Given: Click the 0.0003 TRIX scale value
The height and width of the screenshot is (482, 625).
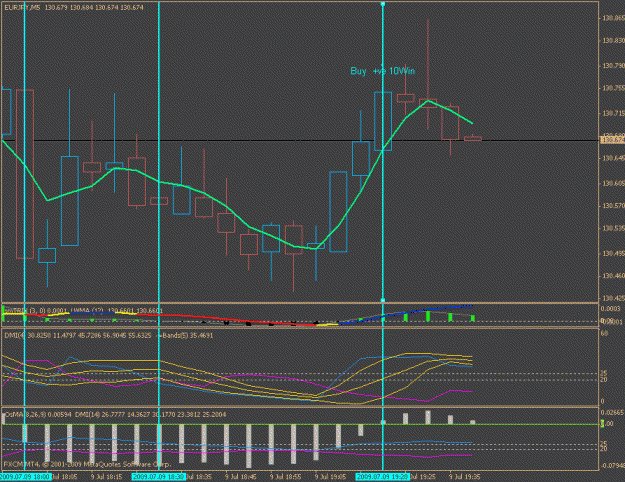Looking at the screenshot, I should [x=611, y=309].
